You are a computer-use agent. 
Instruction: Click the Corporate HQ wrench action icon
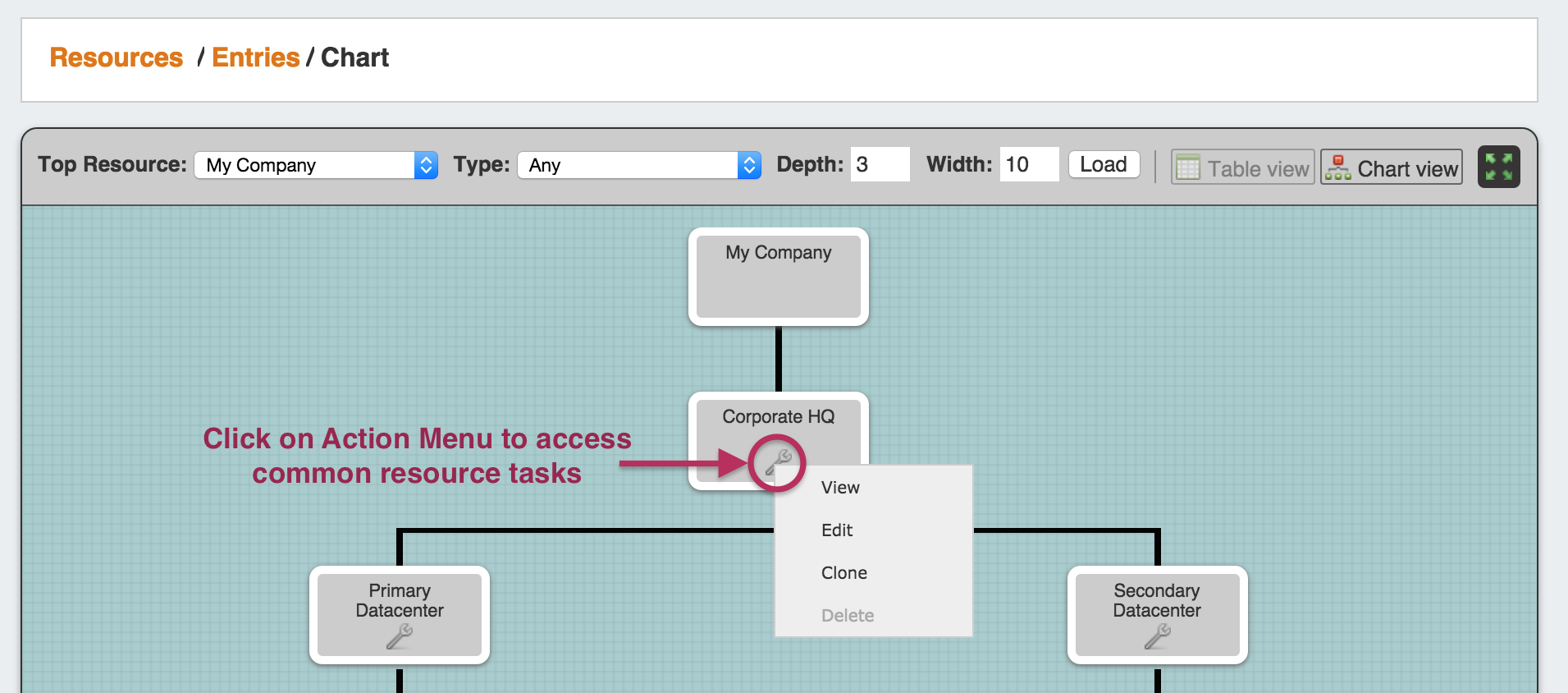coord(777,463)
